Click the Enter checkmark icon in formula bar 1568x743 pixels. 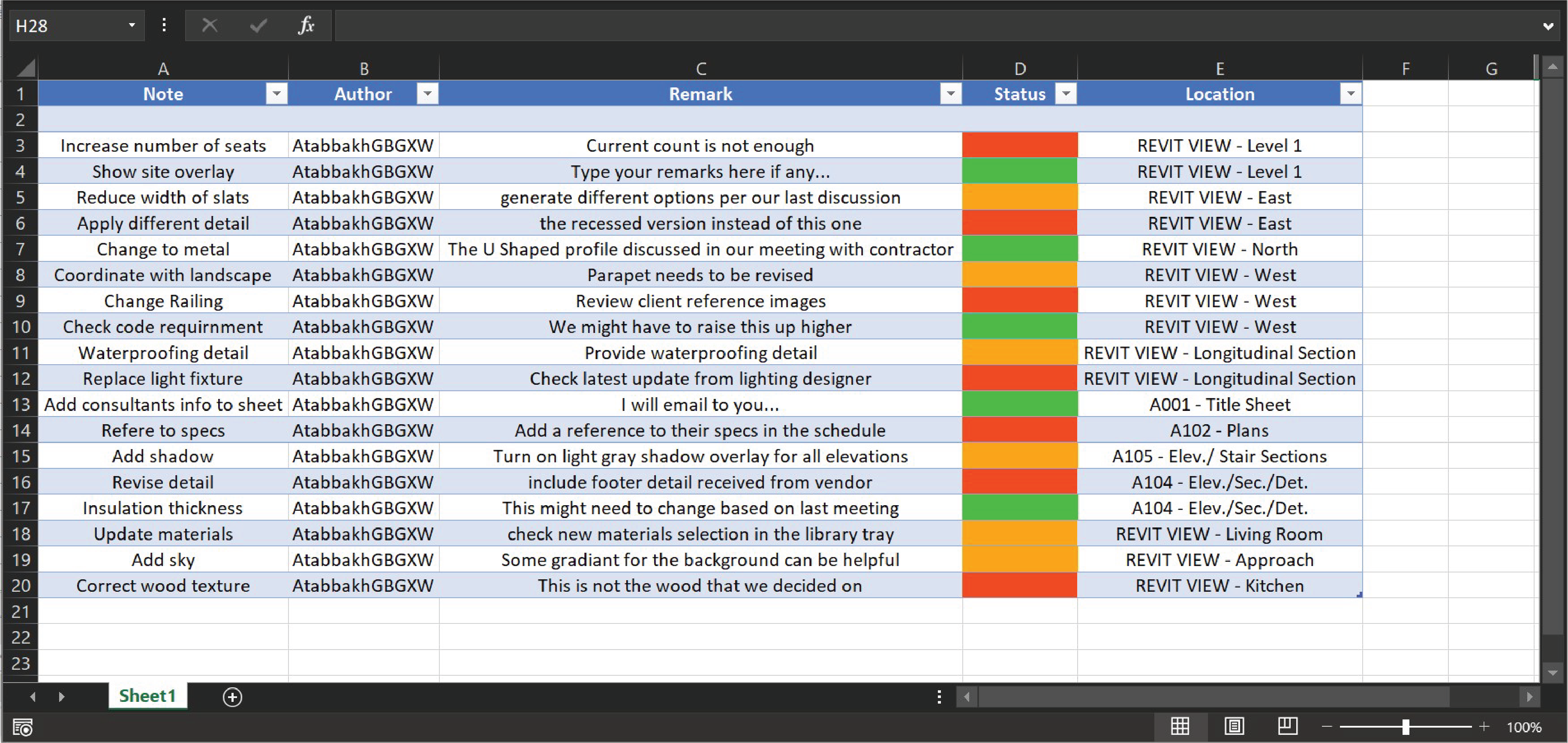259,26
